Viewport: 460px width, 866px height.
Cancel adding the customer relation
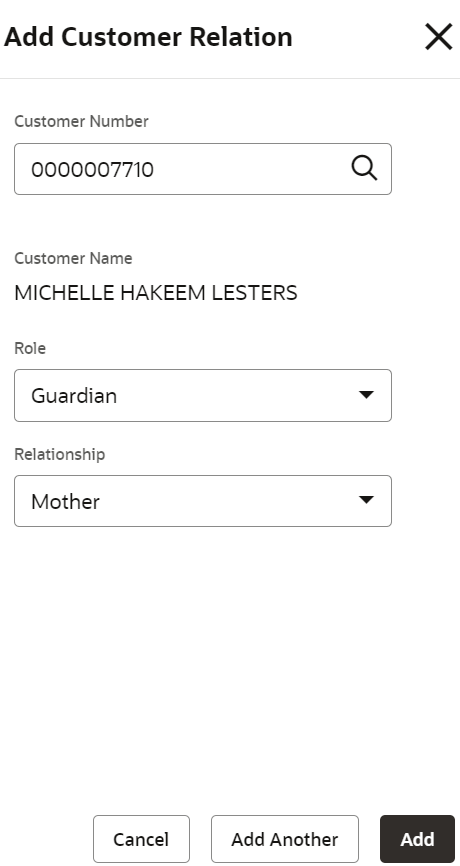[141, 839]
